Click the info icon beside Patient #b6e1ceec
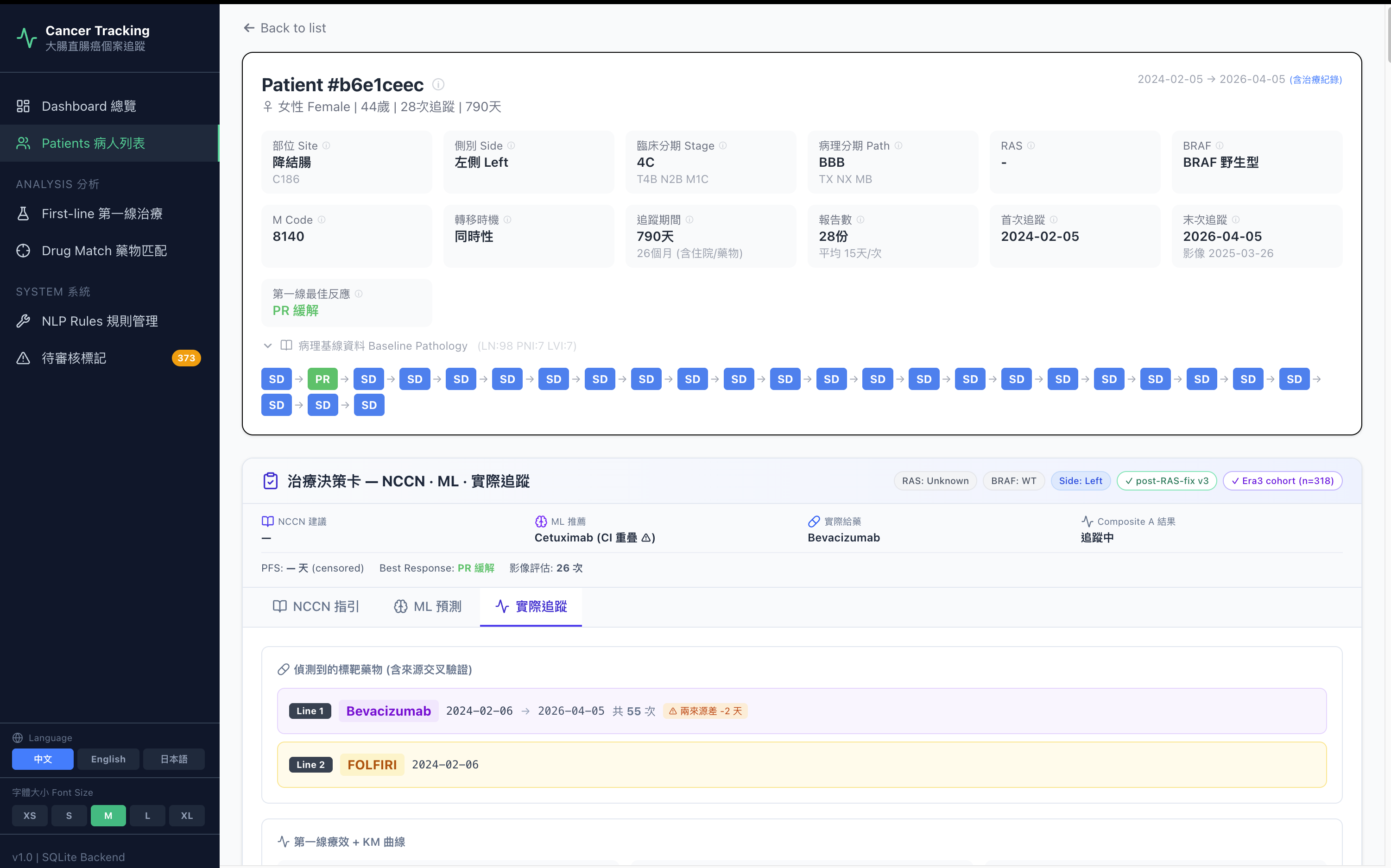1391x868 pixels. click(438, 84)
